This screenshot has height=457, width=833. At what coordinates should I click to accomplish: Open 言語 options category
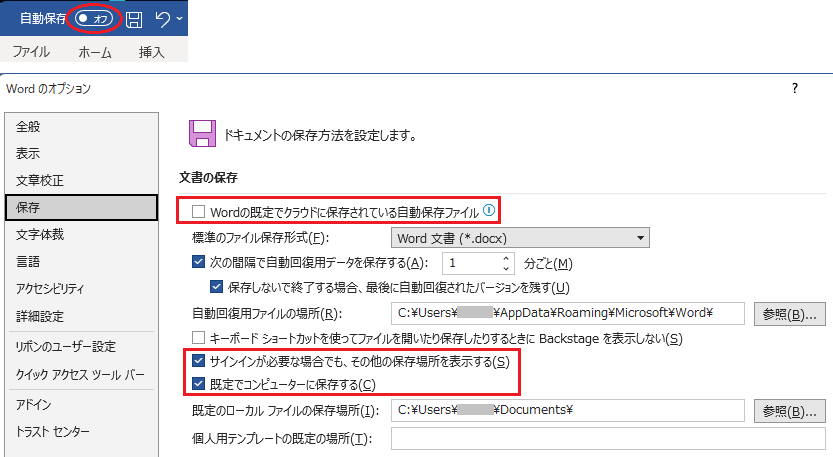(x=81, y=261)
